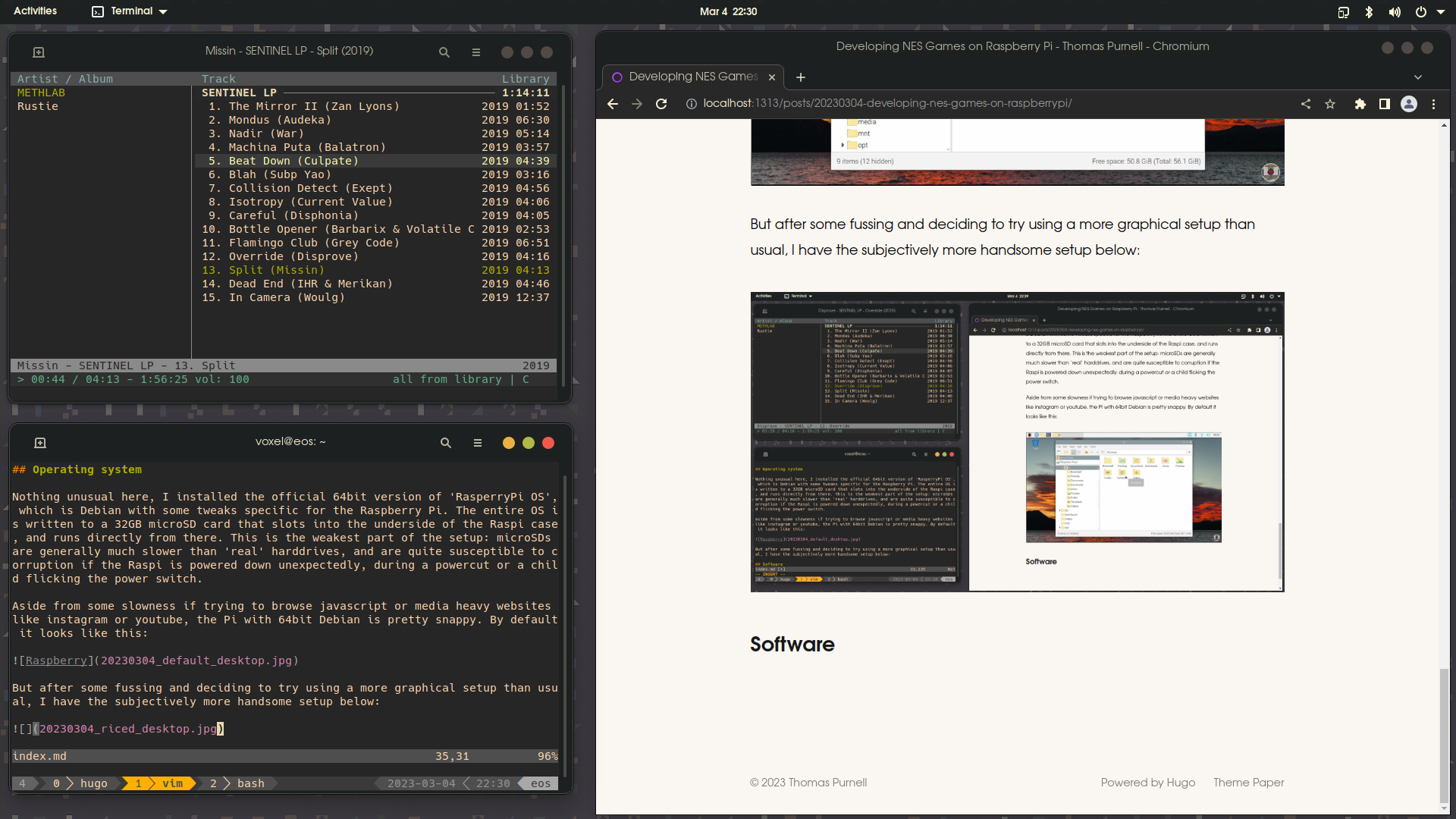1456x819 pixels.
Task: Open the Terminal app menu dropdown
Action: pyautogui.click(x=130, y=11)
